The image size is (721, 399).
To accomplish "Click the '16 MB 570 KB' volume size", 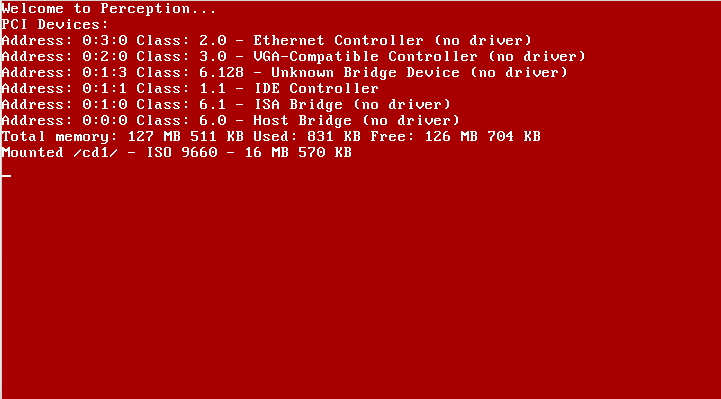I will click(x=298, y=153).
